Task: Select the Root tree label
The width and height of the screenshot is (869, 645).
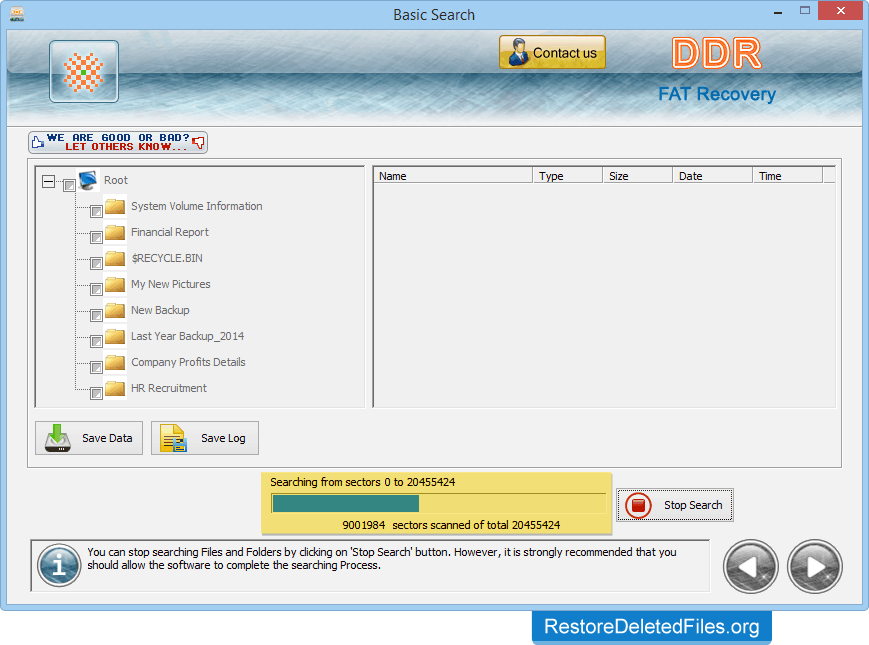Action: coord(116,180)
